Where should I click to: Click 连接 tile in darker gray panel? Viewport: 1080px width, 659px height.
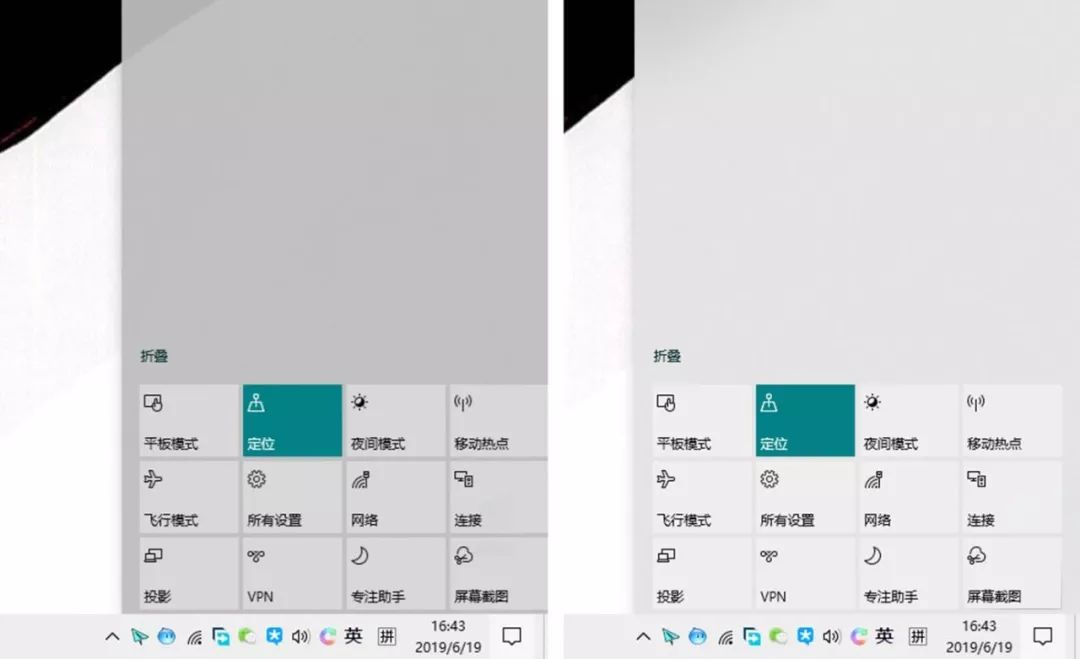498,497
